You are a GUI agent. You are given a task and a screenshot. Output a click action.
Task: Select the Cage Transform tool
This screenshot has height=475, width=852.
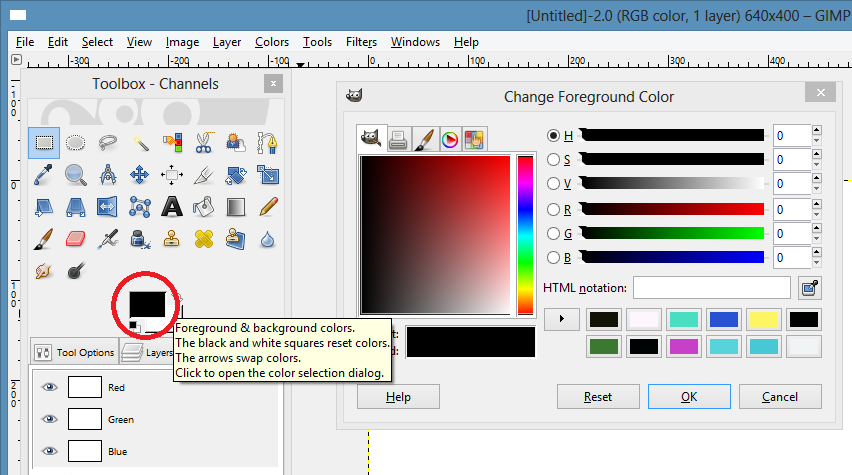140,207
